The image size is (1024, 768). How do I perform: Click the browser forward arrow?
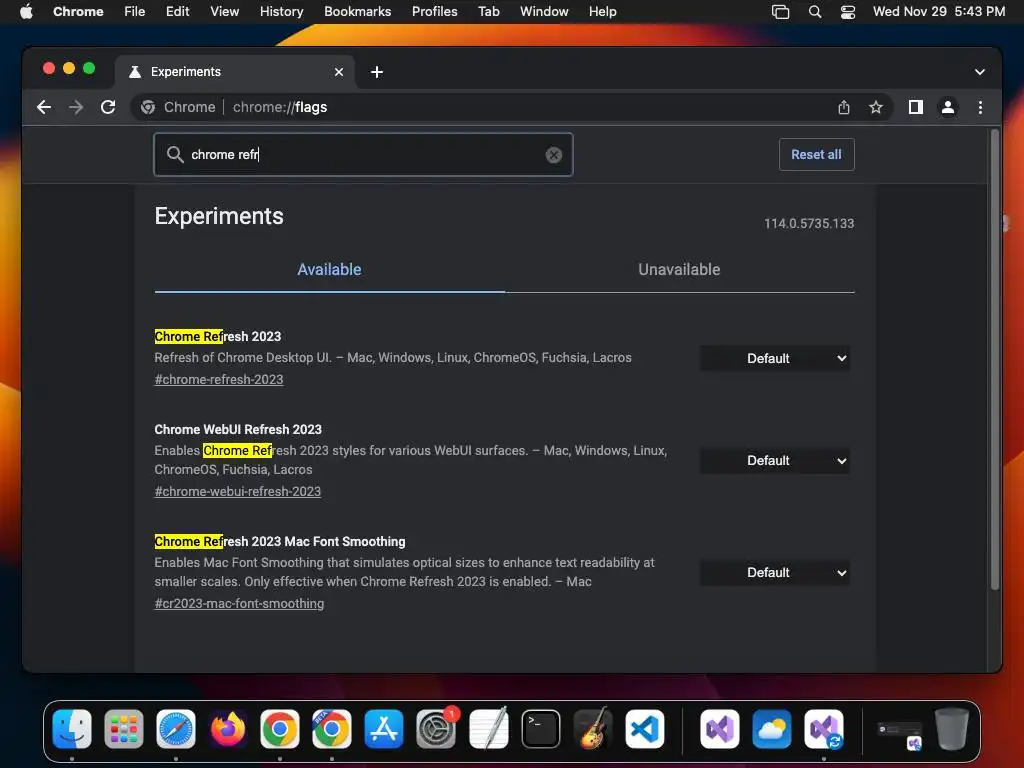(76, 107)
